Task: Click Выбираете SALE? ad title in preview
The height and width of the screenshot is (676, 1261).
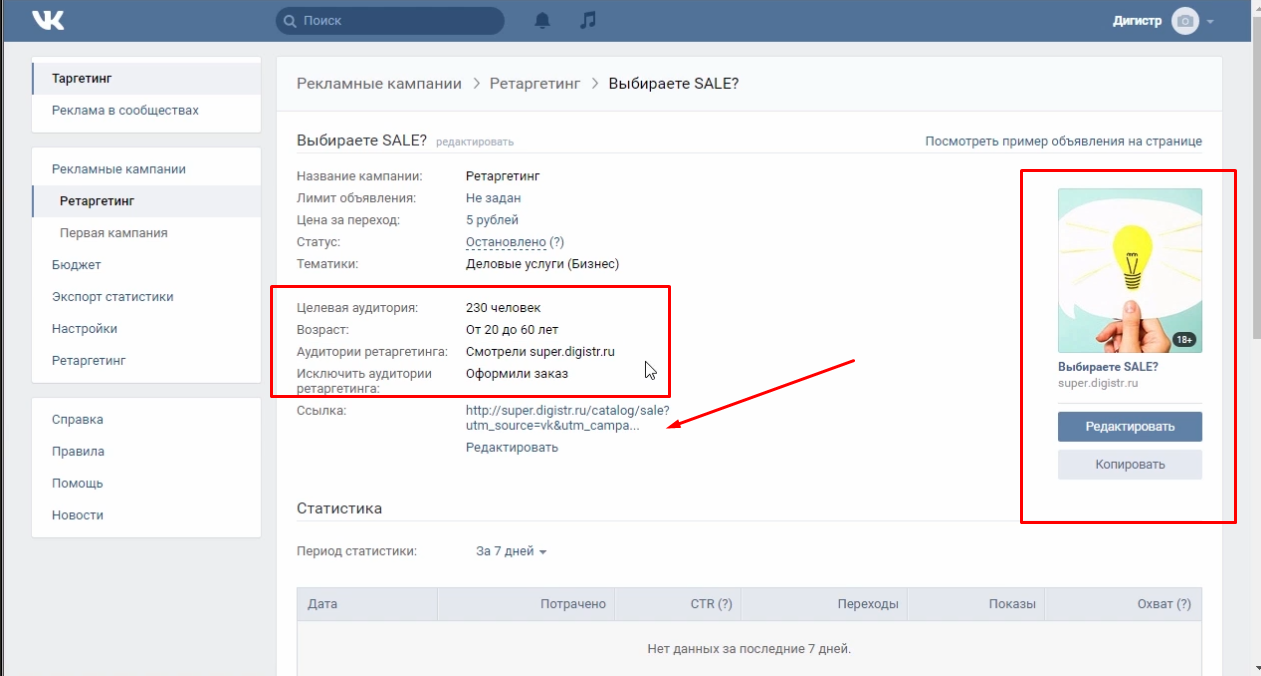Action: [x=1108, y=366]
